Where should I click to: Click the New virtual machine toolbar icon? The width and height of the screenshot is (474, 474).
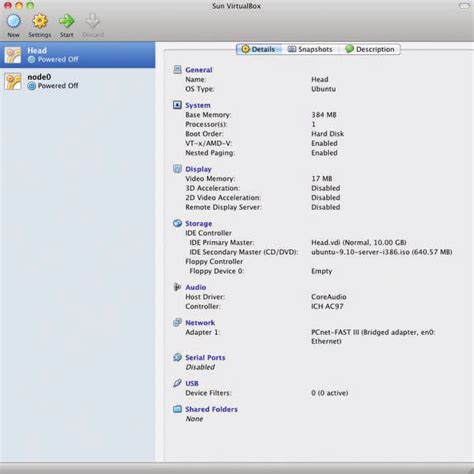pyautogui.click(x=14, y=21)
